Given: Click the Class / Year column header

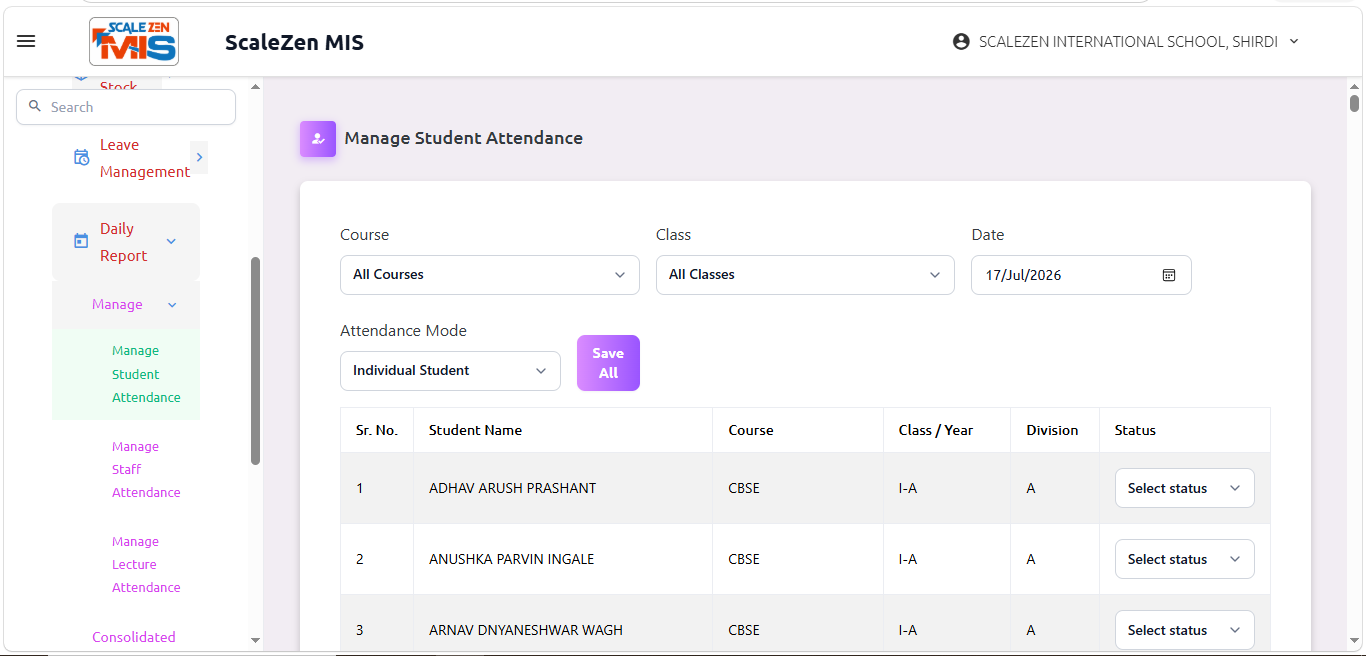Looking at the screenshot, I should click(936, 430).
